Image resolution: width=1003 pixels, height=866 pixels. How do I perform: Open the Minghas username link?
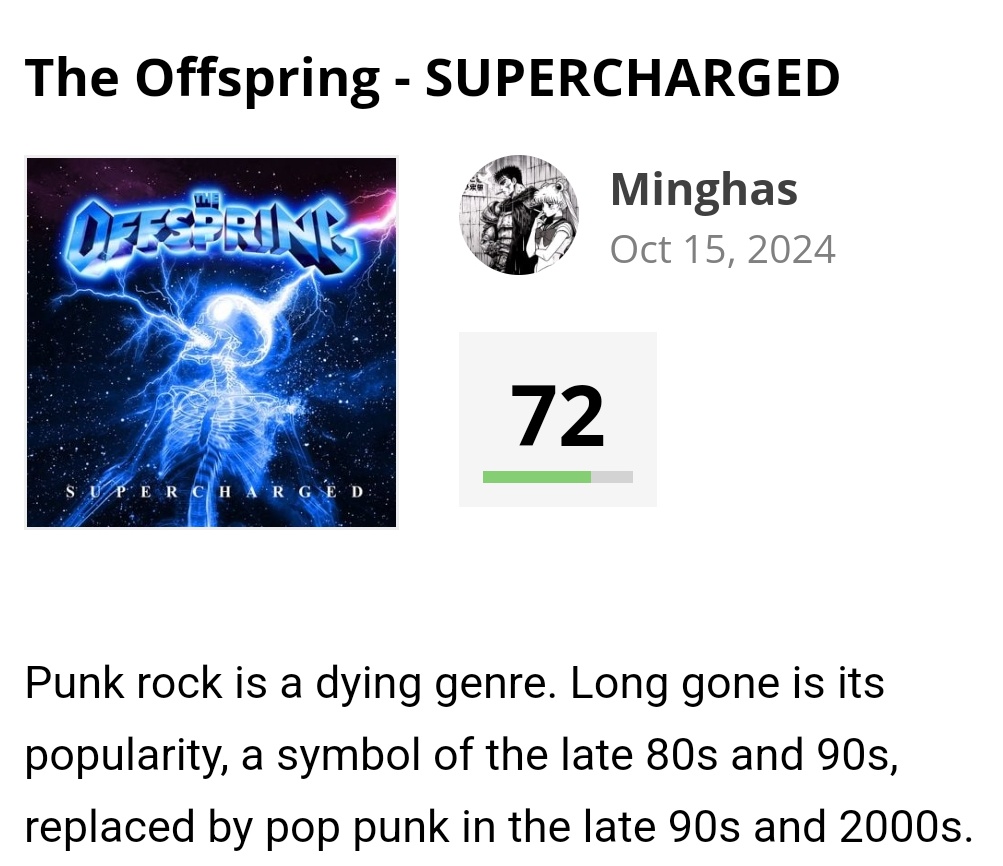704,189
